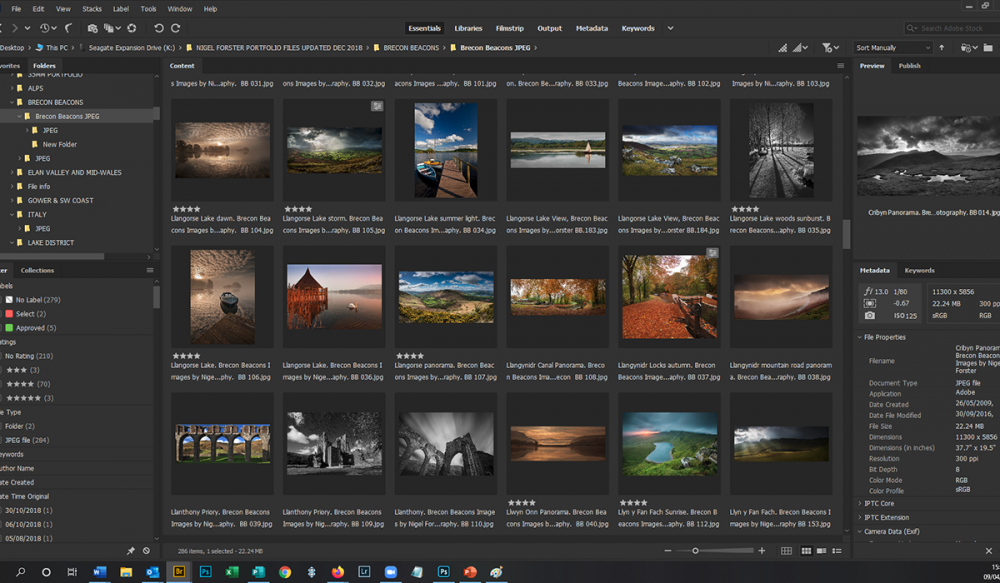The height and width of the screenshot is (583, 1000).
Task: Open the Sort Manually dropdown
Action: click(x=893, y=48)
